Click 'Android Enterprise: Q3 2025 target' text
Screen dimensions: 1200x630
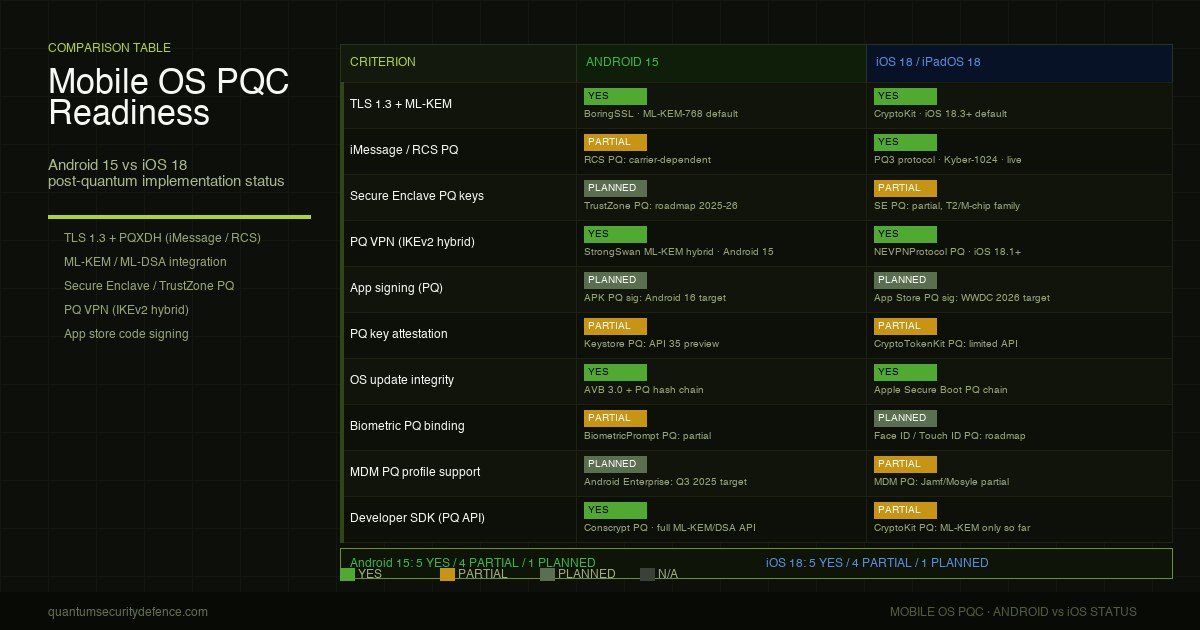[665, 482]
